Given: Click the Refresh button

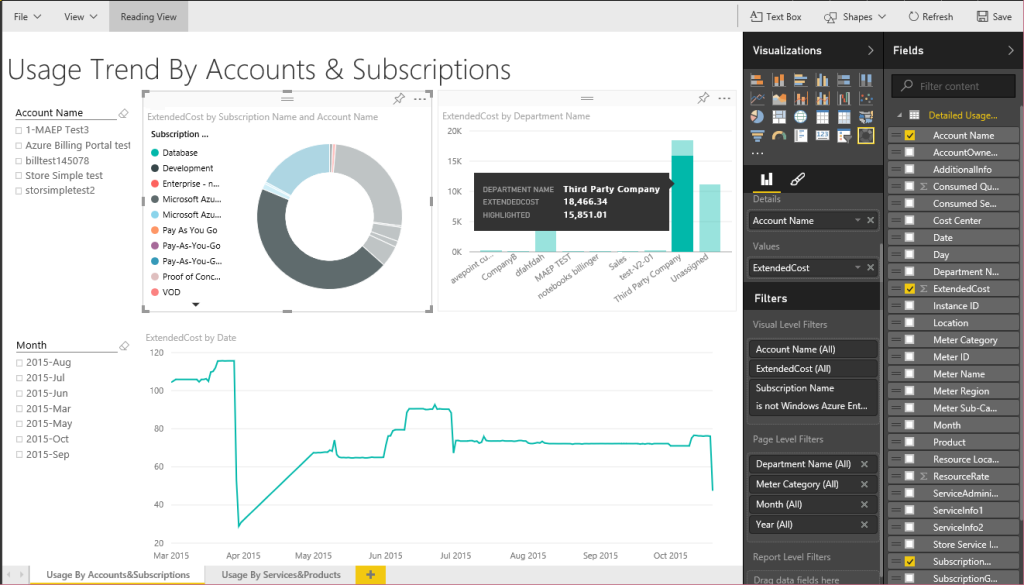Looking at the screenshot, I should pyautogui.click(x=930, y=17).
